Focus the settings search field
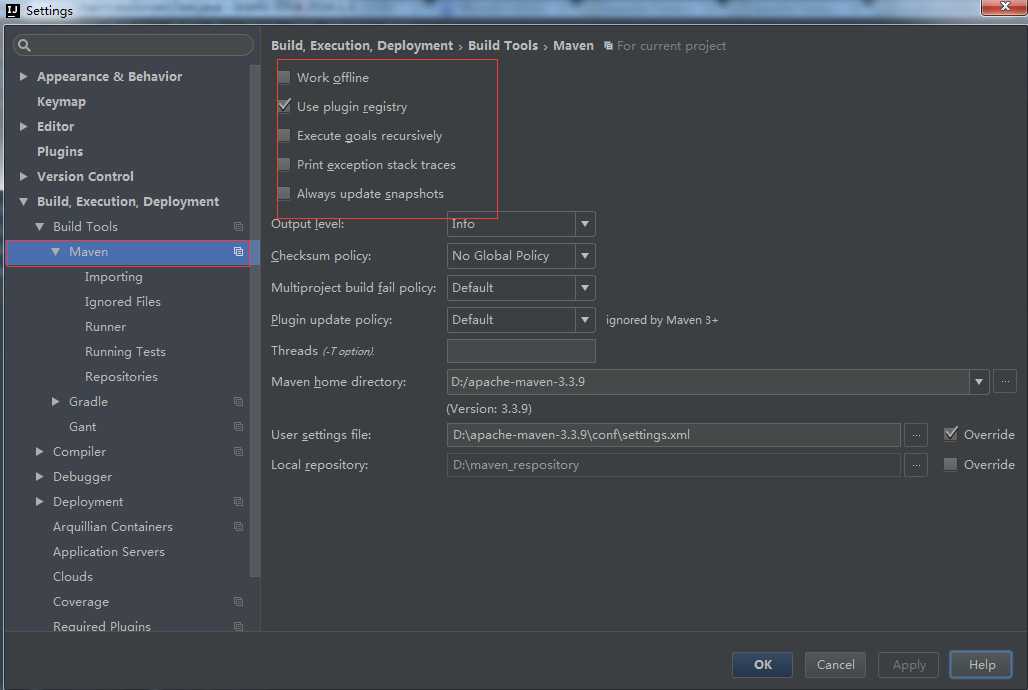 coord(133,45)
